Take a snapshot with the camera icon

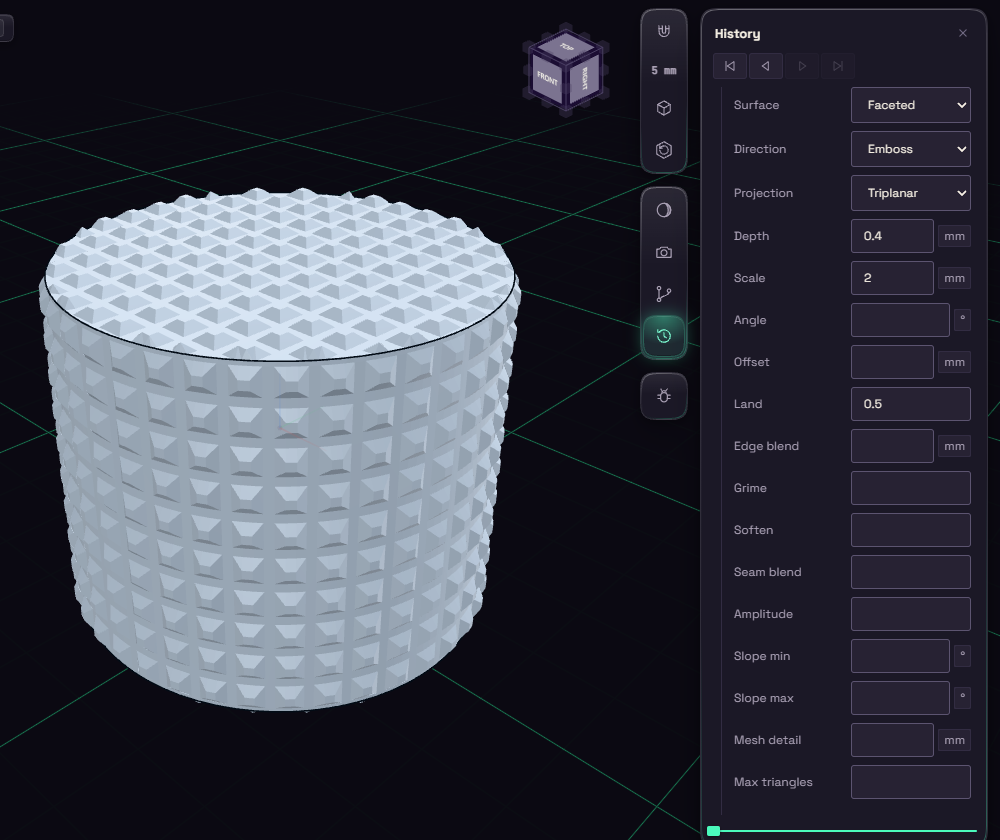(664, 253)
